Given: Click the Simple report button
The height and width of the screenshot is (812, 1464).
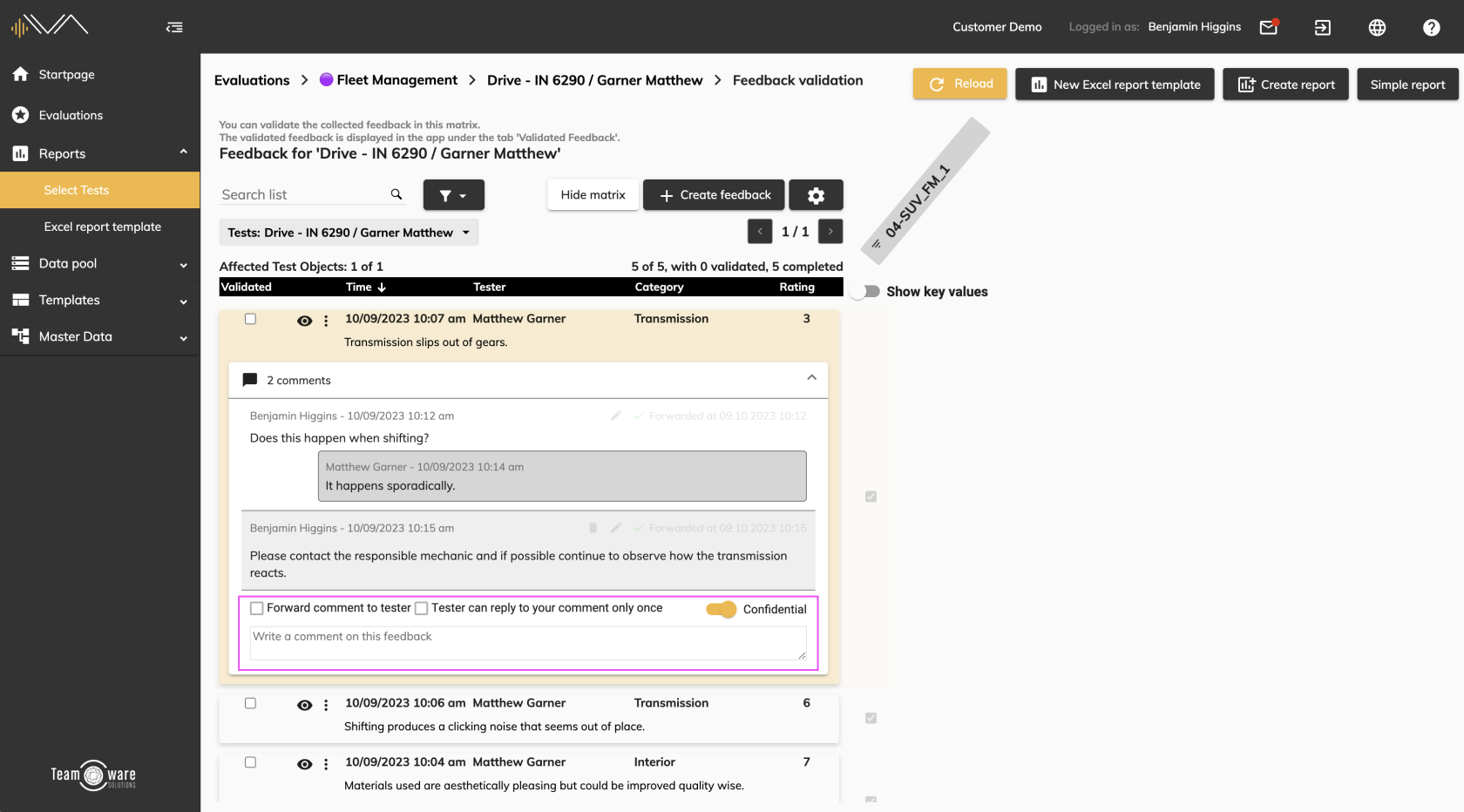Looking at the screenshot, I should click(x=1407, y=85).
